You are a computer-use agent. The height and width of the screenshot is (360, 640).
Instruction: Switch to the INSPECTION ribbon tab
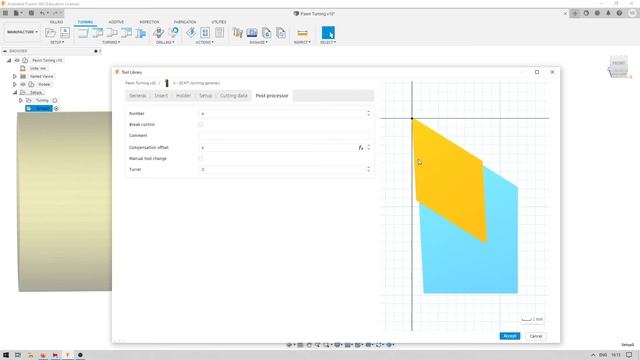149,22
